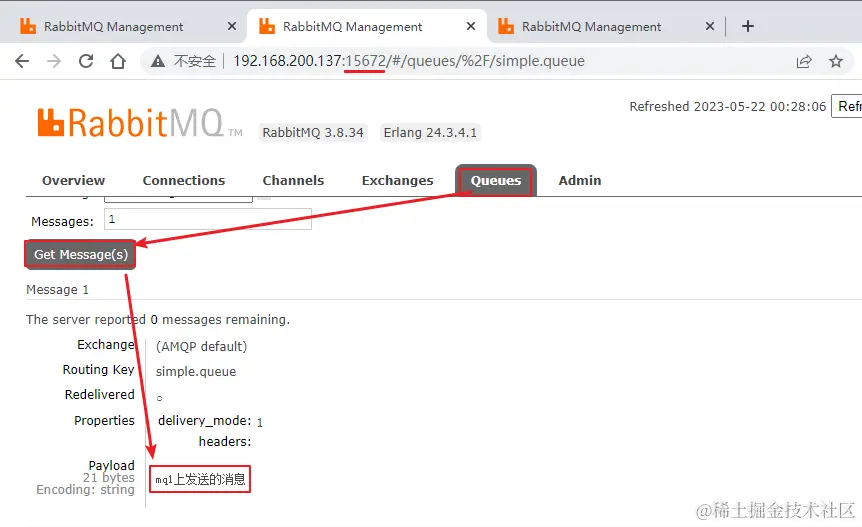
Task: Reload the page with the refresh icon
Action: pos(86,61)
